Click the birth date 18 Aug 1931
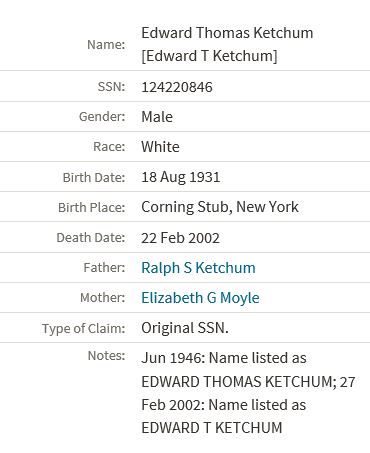 point(181,177)
